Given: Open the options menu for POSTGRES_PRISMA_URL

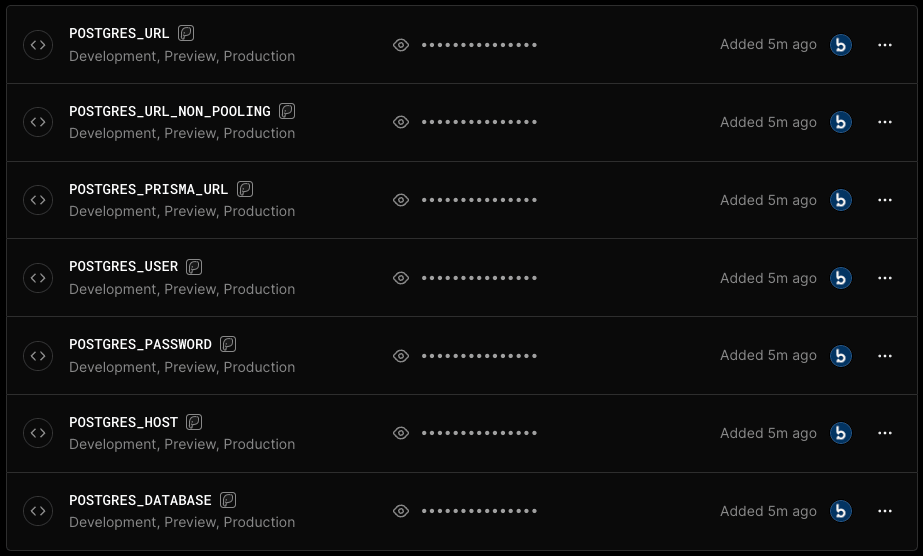Looking at the screenshot, I should coord(884,200).
